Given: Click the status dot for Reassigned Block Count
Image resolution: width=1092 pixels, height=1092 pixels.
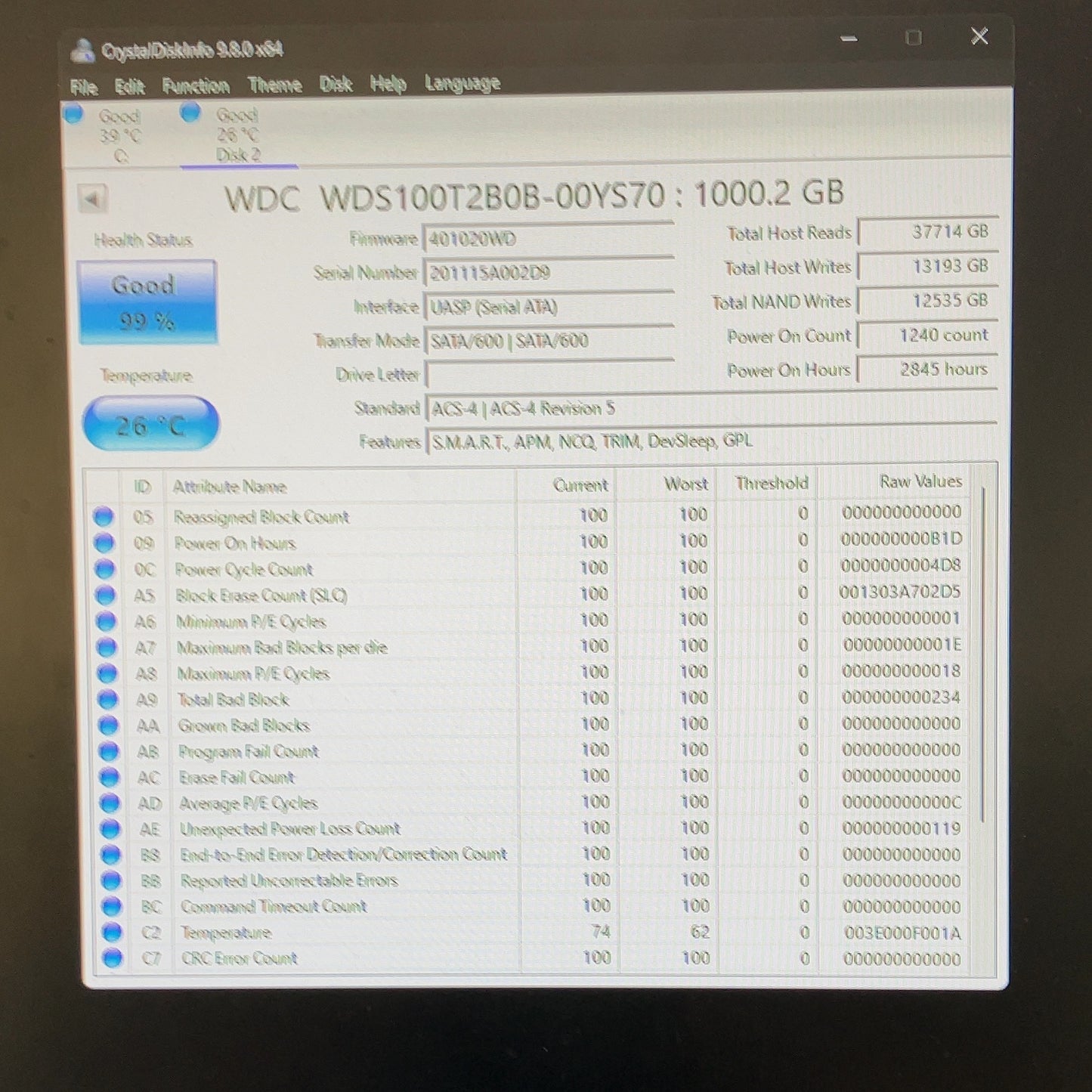Looking at the screenshot, I should click(x=103, y=517).
